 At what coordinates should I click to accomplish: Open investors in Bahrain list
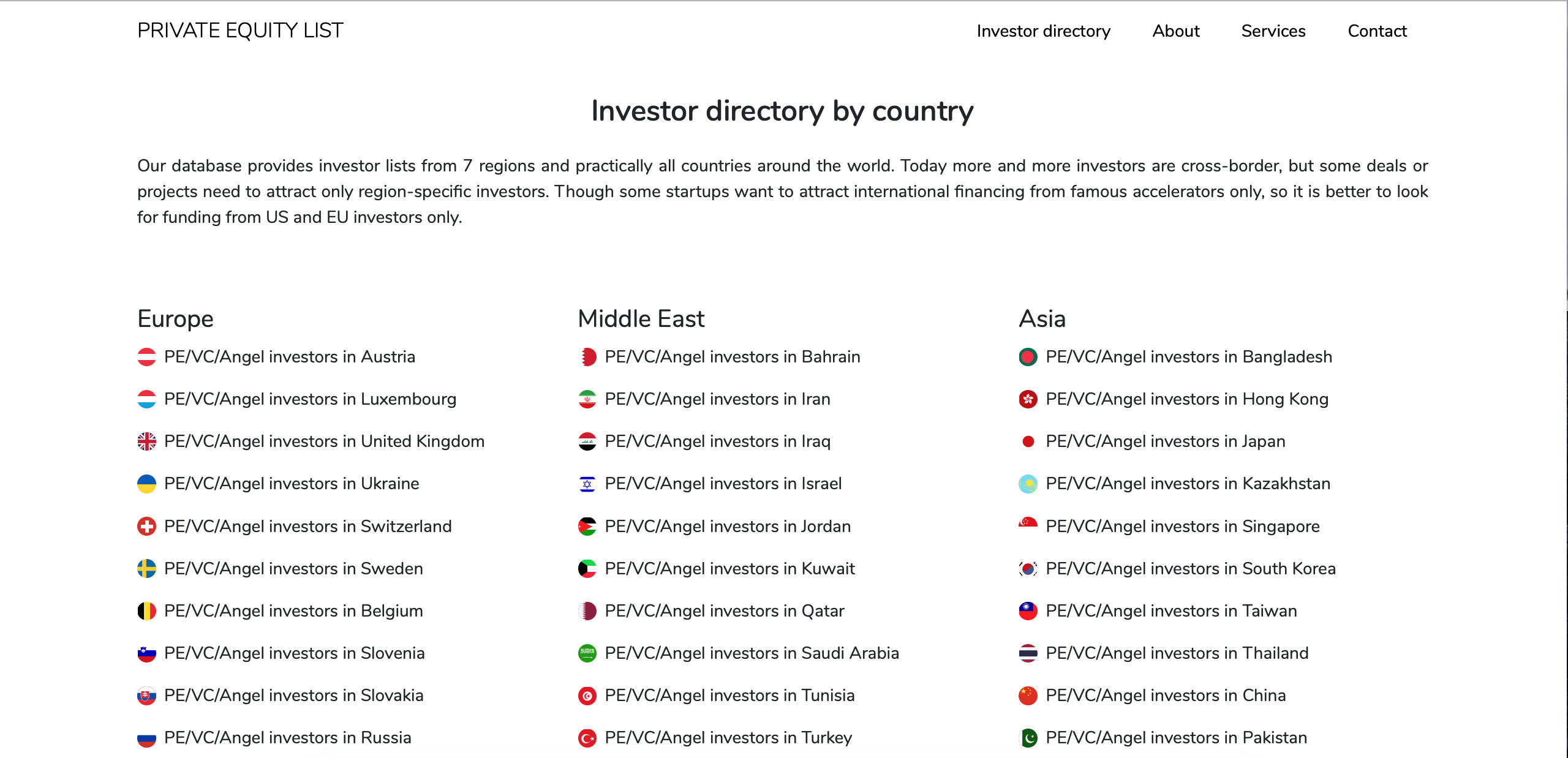[x=732, y=356]
